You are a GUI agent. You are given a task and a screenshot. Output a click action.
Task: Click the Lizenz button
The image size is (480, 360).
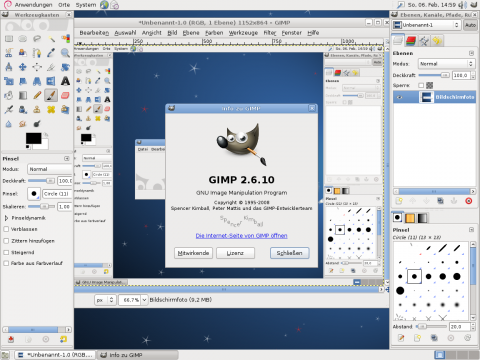coord(235,253)
